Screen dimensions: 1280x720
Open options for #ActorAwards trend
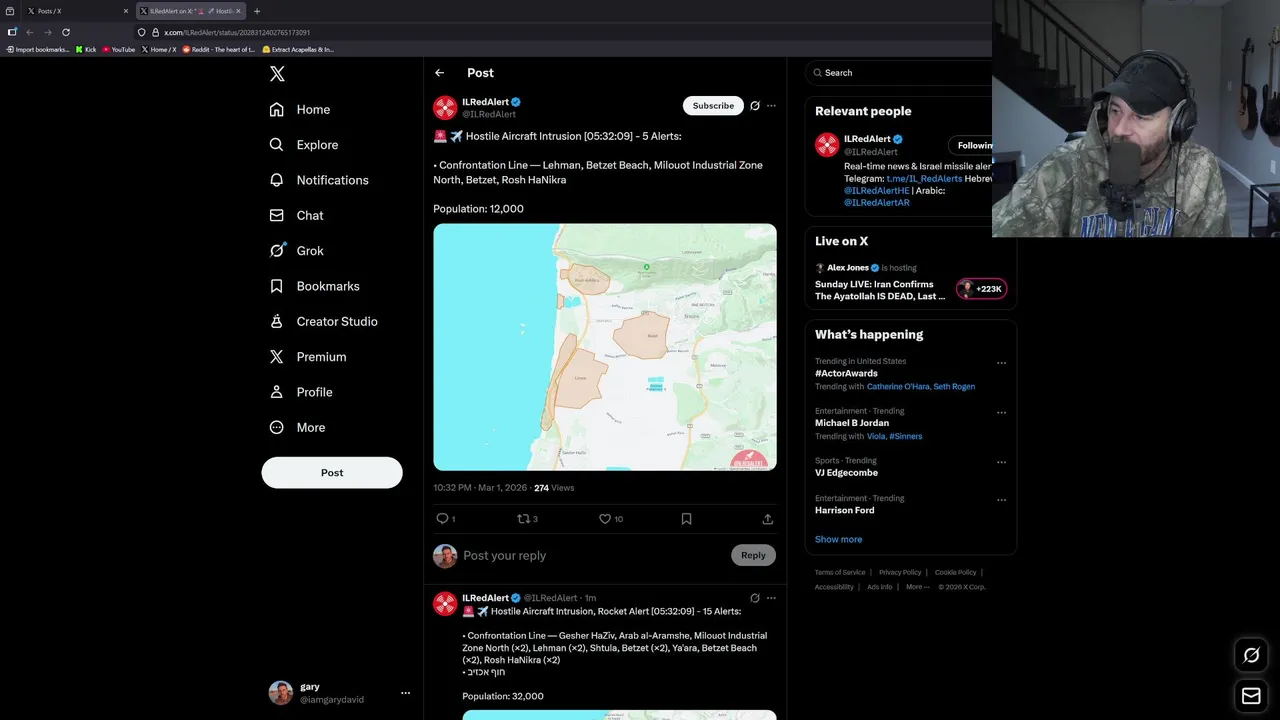pos(1001,363)
